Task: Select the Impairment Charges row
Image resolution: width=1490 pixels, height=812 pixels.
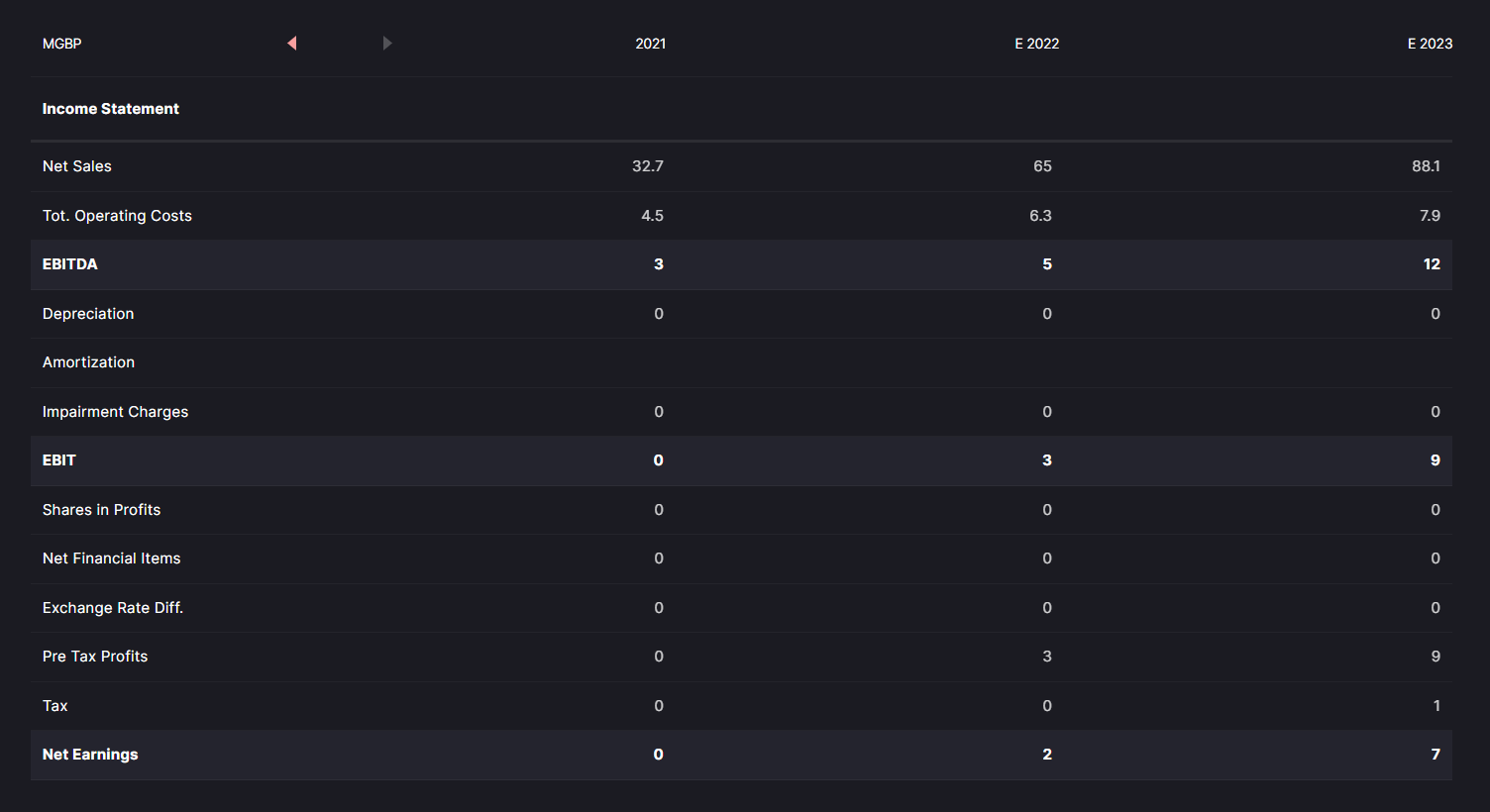Action: (x=115, y=412)
